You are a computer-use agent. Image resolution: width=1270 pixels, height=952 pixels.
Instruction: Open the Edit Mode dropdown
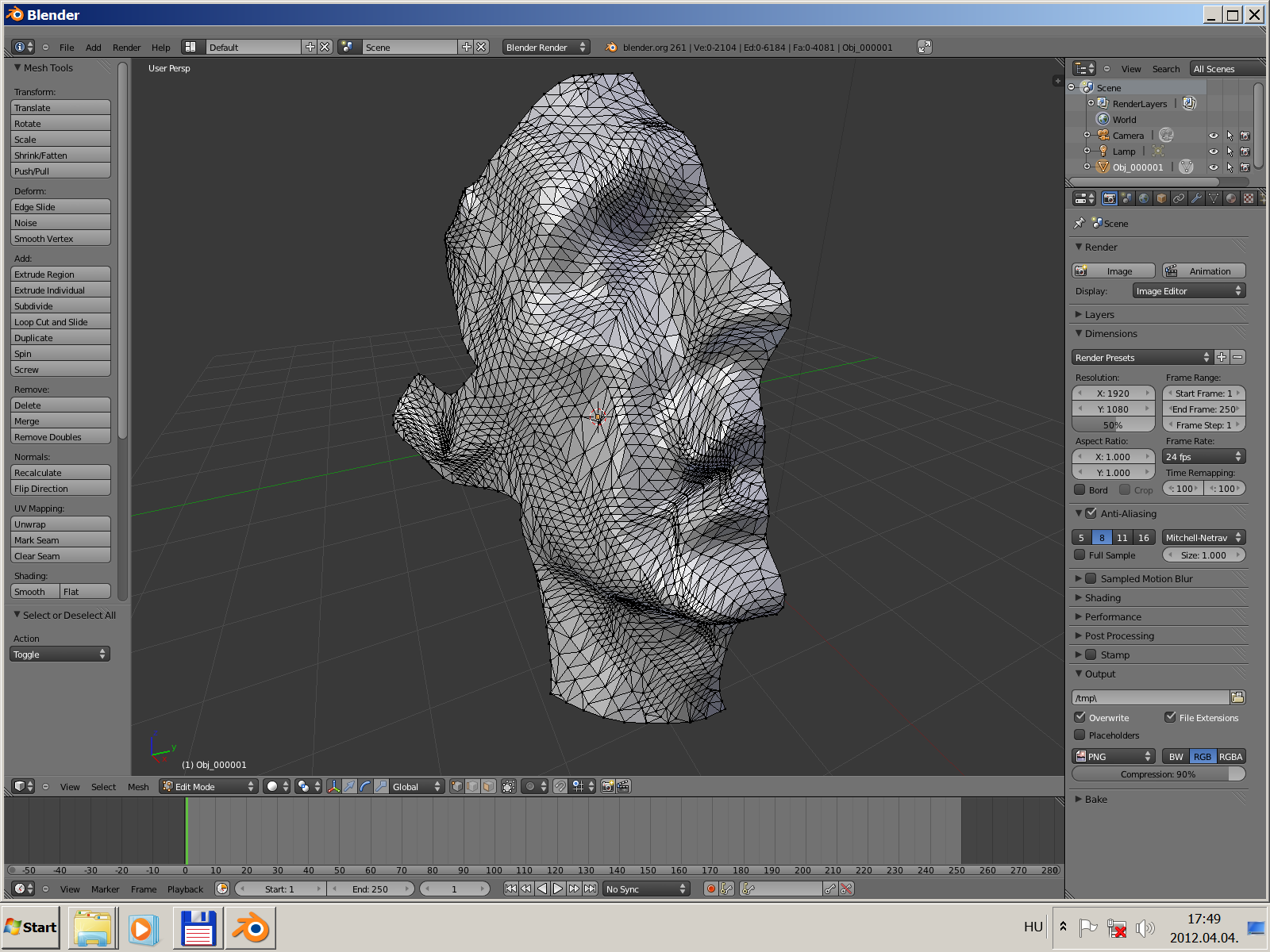209,786
